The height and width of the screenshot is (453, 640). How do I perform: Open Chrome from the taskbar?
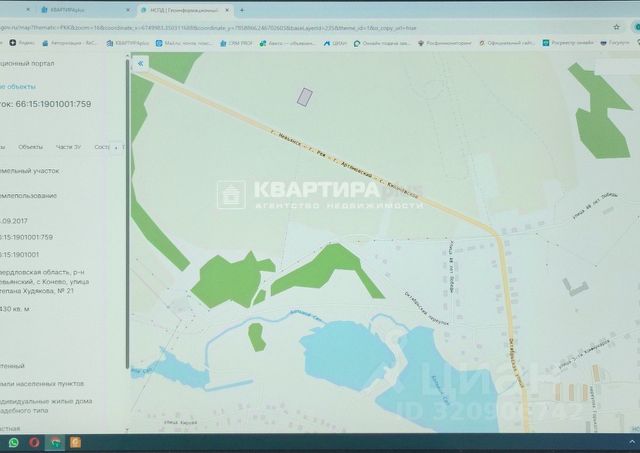[x=55, y=442]
